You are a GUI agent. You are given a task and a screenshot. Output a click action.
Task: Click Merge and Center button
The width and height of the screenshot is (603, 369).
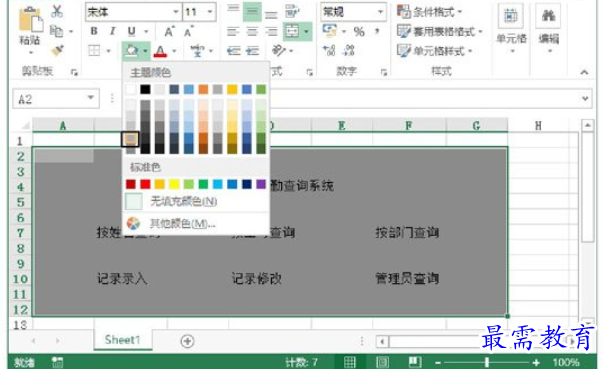[292, 32]
